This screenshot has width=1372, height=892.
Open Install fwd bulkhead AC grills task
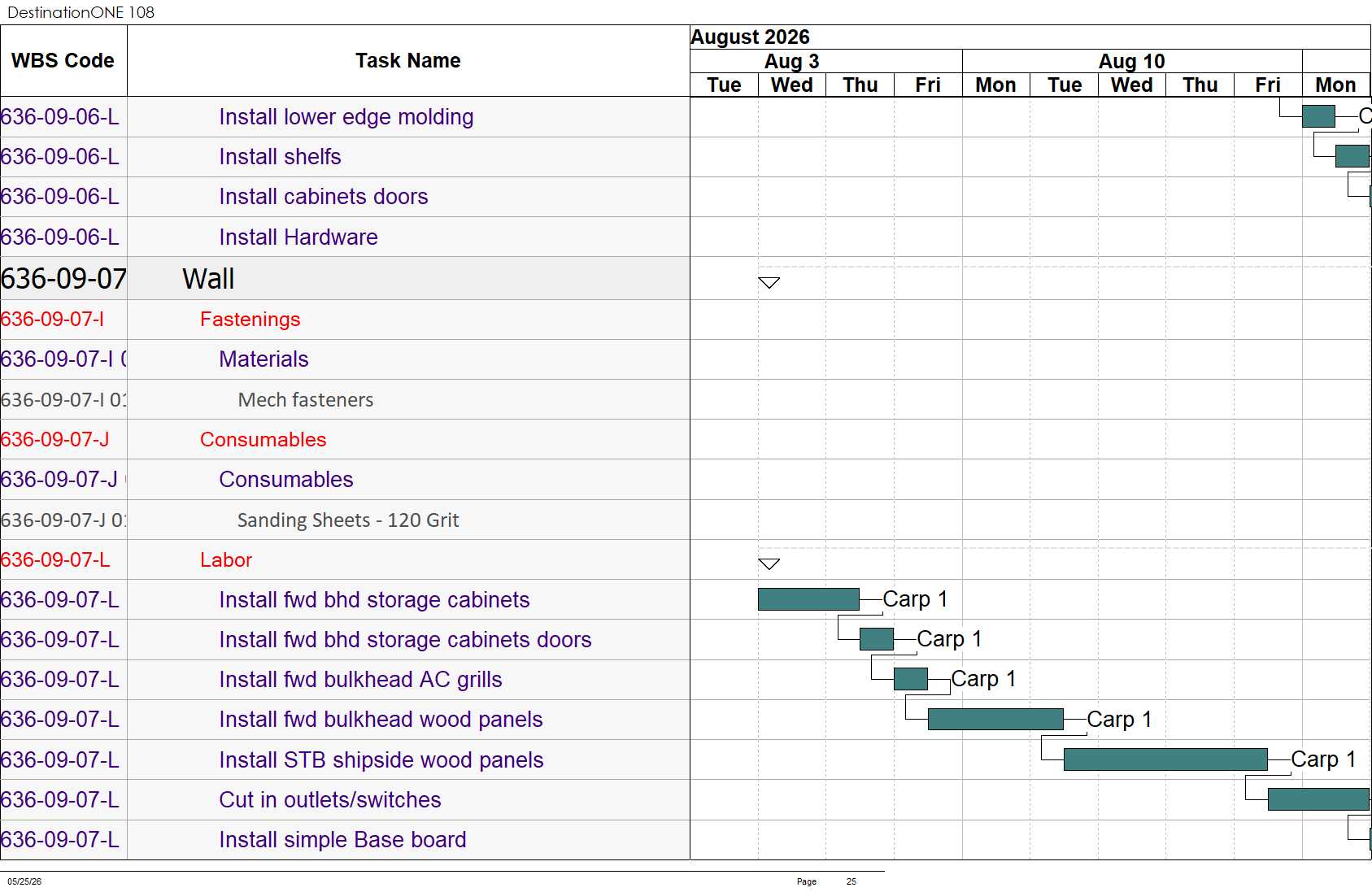click(361, 680)
